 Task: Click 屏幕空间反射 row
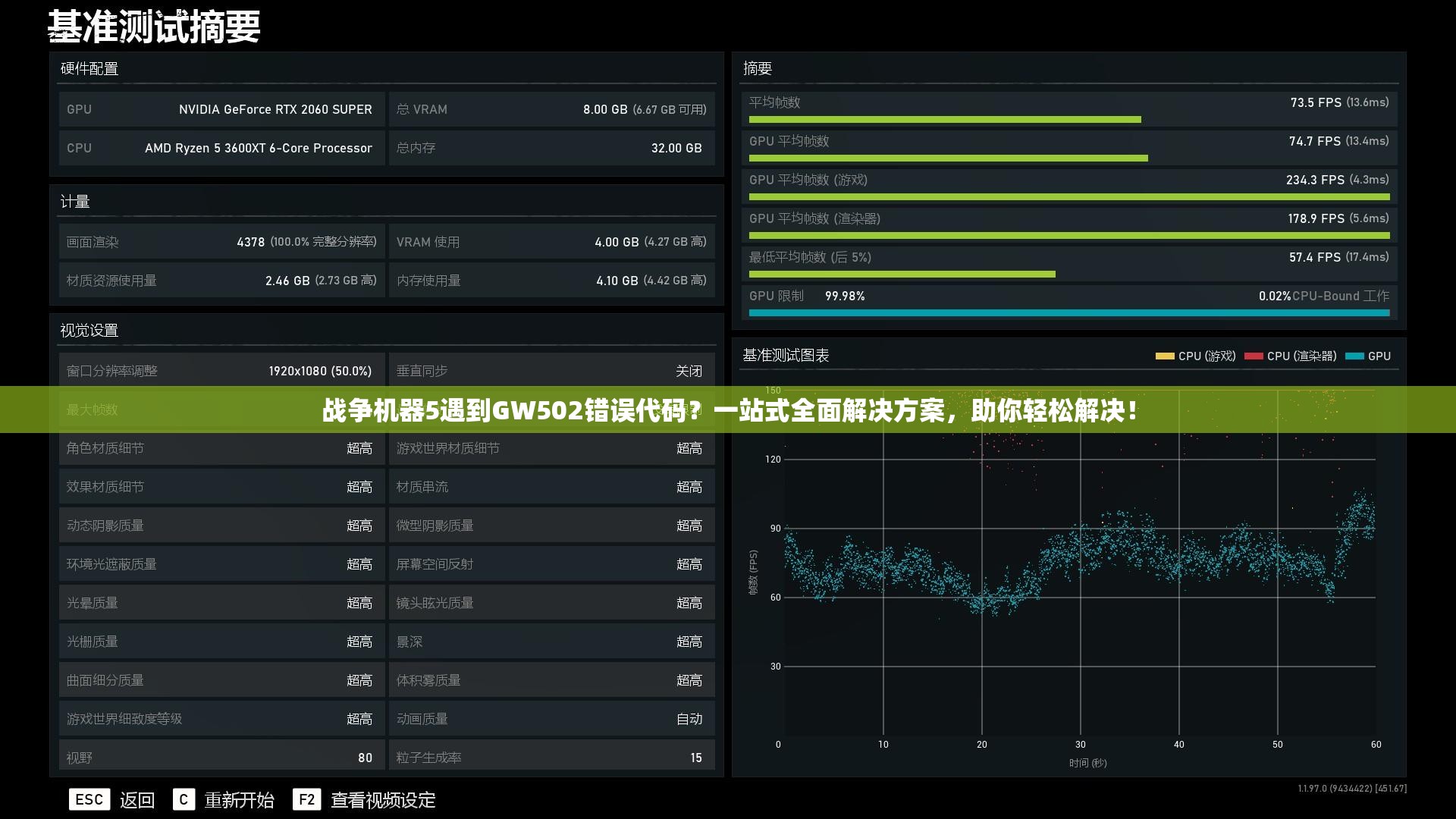(x=552, y=564)
